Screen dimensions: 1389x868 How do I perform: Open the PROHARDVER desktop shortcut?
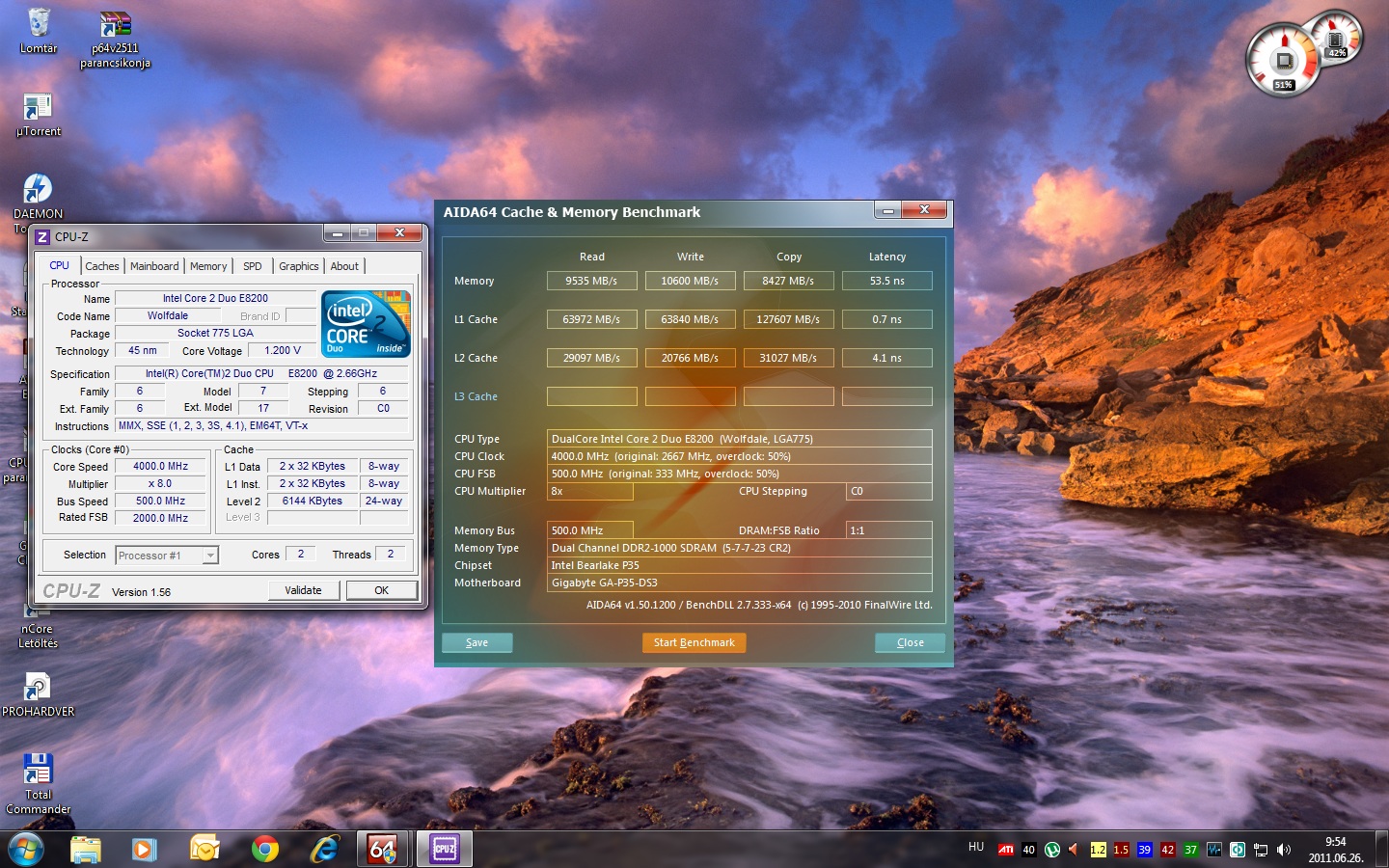point(38,695)
